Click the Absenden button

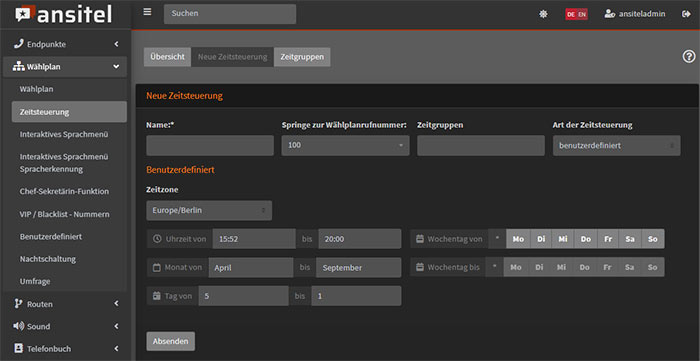171,341
